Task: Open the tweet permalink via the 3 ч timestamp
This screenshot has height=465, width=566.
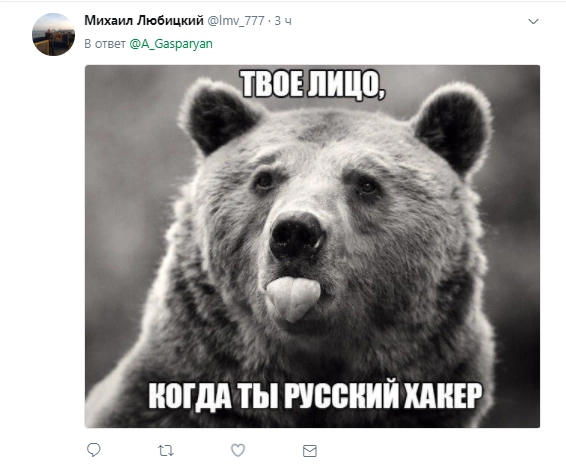Action: point(283,21)
